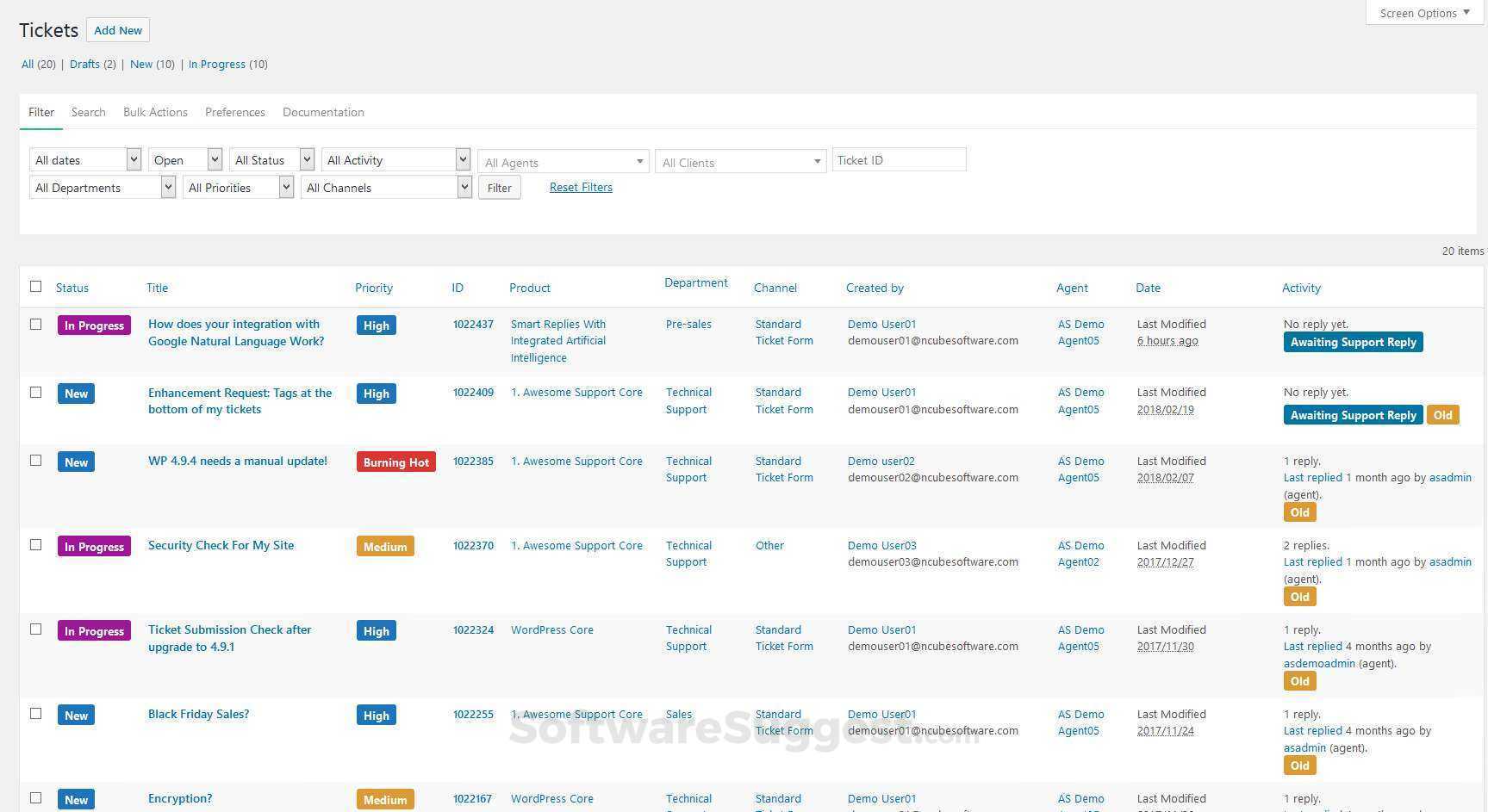Click the New status badge for Black Friday Sales
This screenshot has height=812, width=1488.
coord(76,716)
